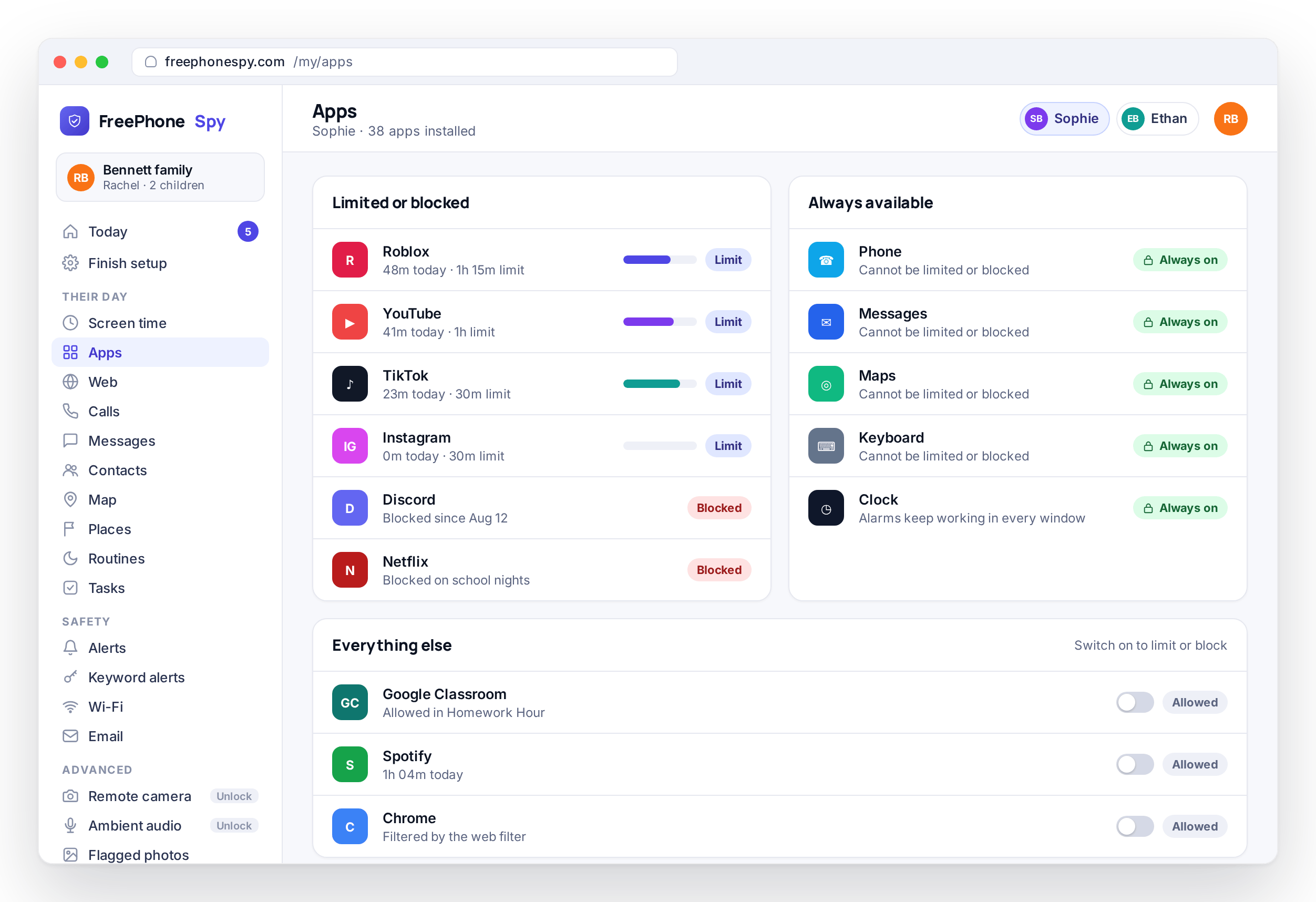This screenshot has width=1316, height=902.
Task: Switch to Ethan's profile
Action: (x=1157, y=119)
